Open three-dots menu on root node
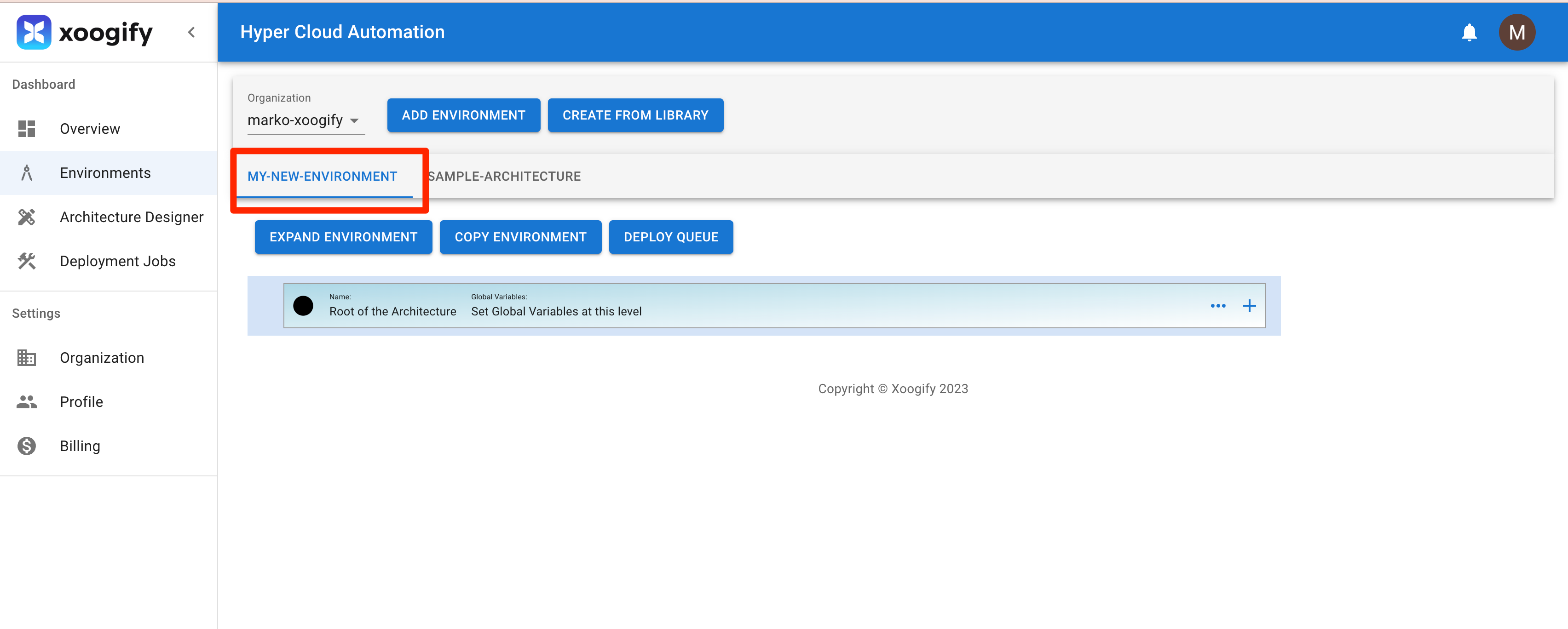This screenshot has width=1568, height=629. (x=1217, y=306)
